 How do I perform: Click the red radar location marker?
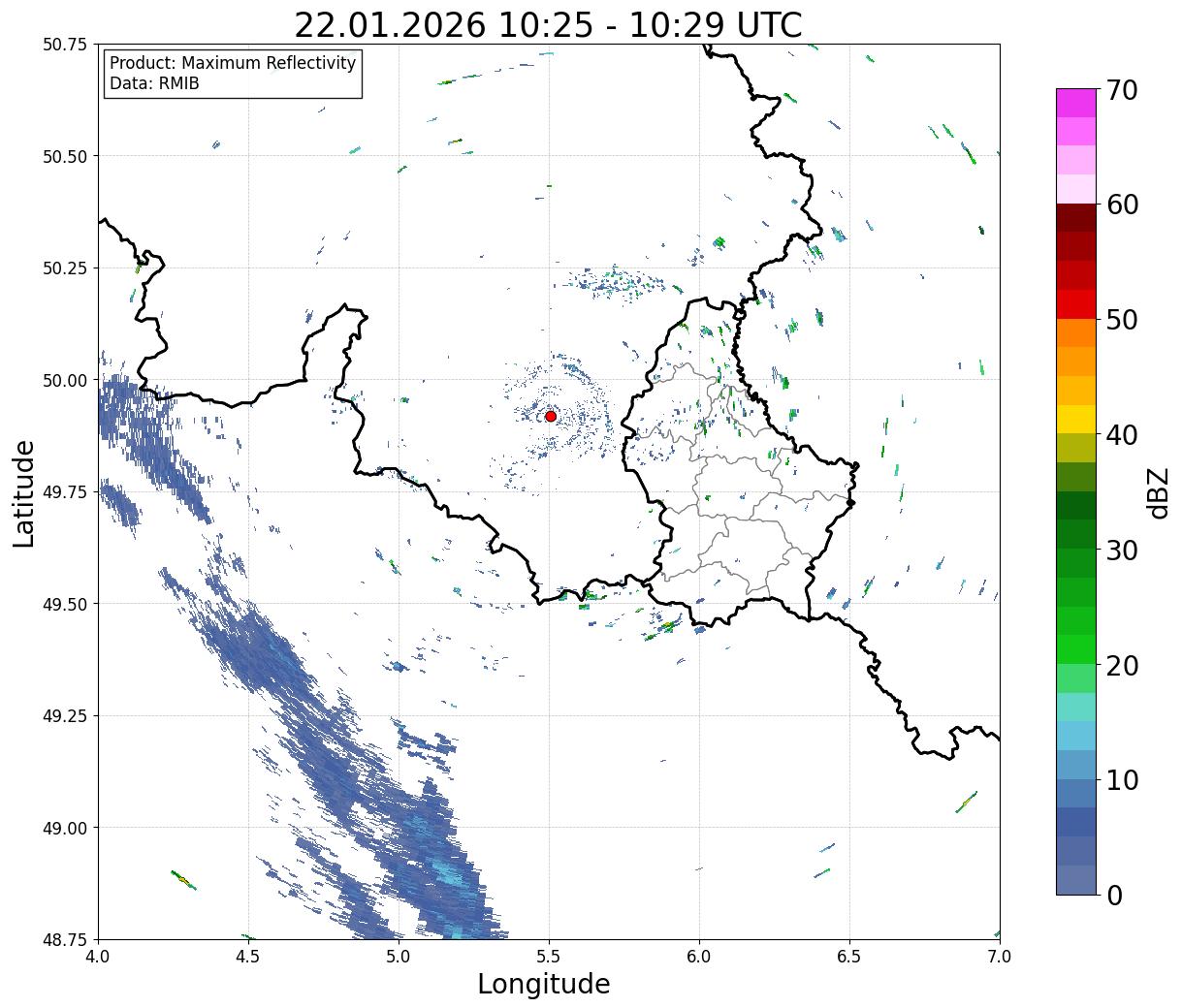coord(551,416)
